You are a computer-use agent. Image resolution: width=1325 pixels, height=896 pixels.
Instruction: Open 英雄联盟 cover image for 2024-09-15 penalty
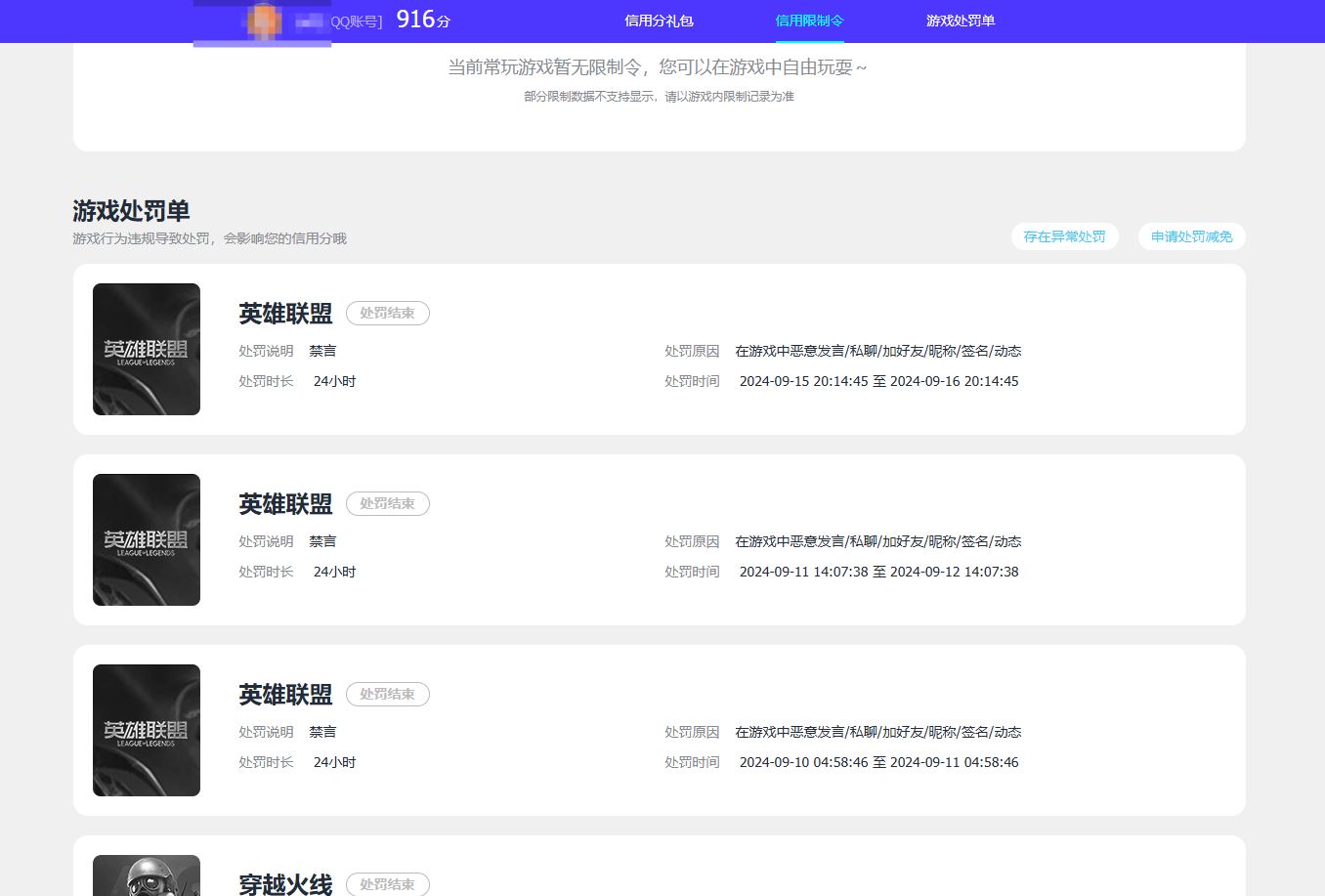(x=147, y=349)
